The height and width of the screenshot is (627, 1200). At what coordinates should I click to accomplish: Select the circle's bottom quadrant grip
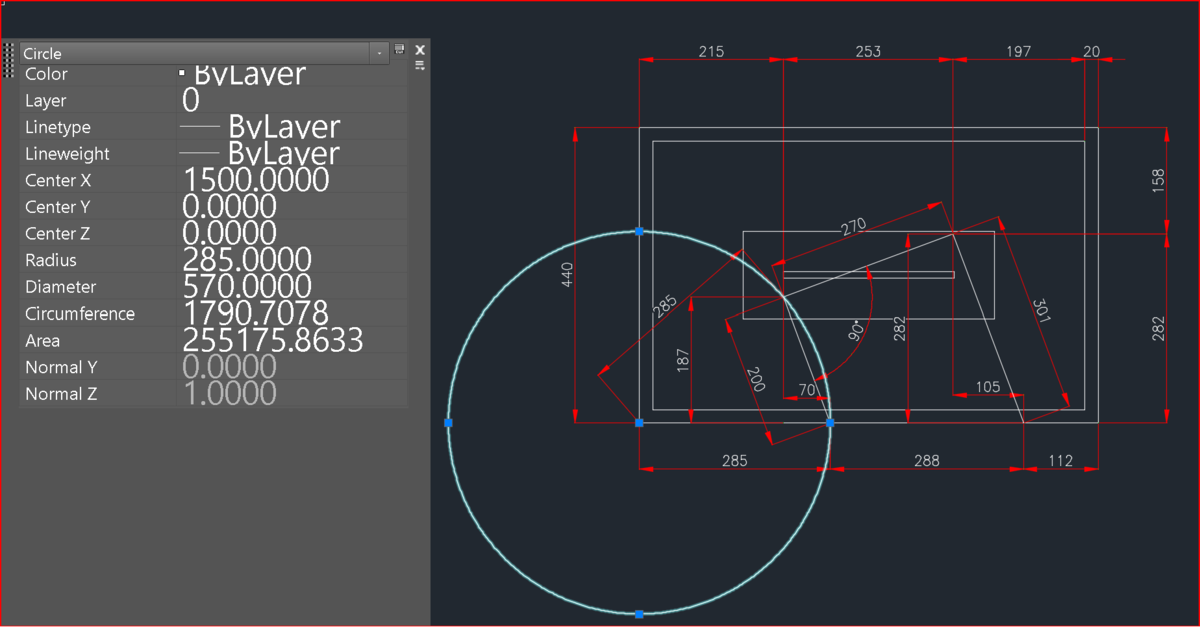click(x=639, y=614)
